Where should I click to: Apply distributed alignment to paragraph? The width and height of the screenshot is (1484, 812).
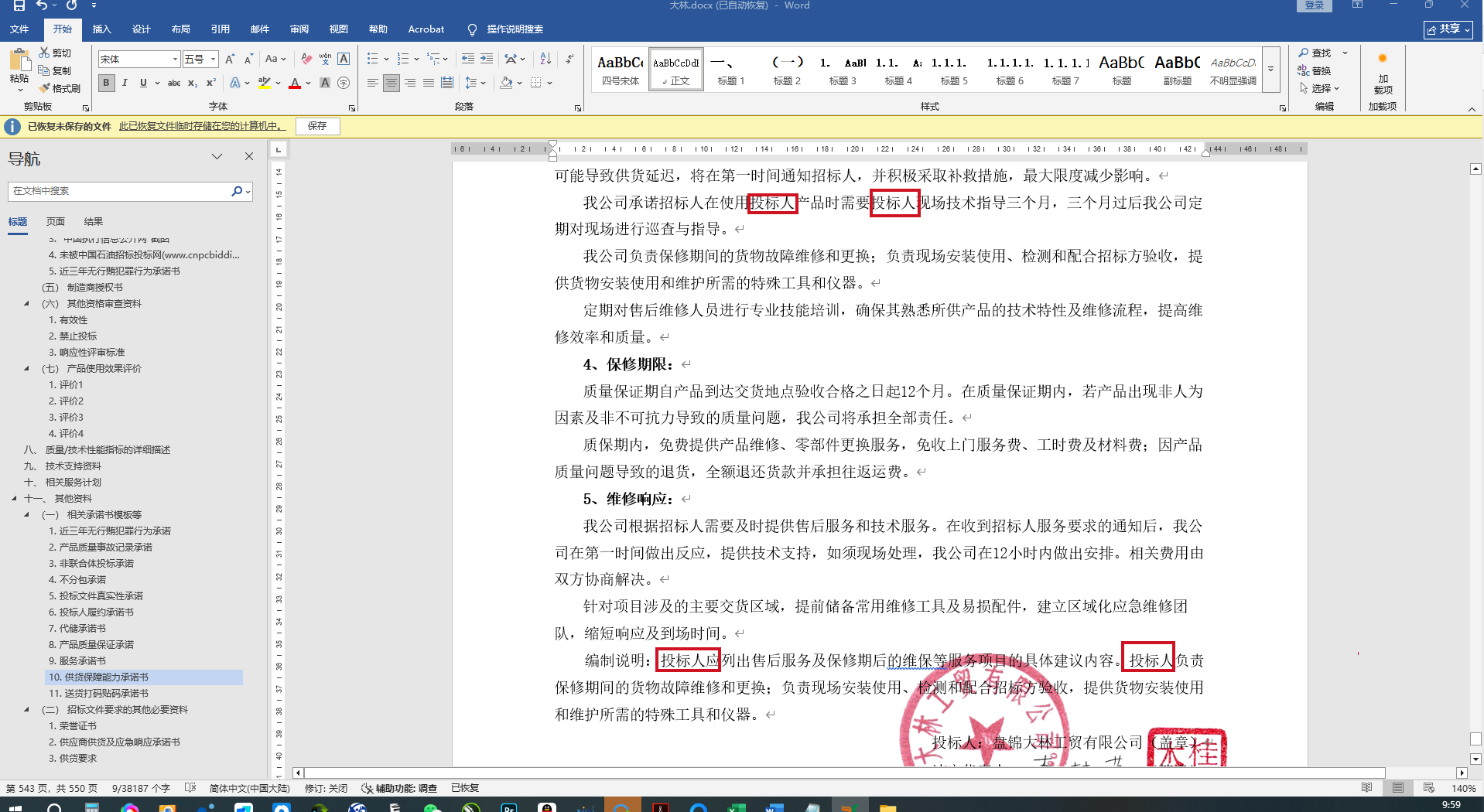pyautogui.click(x=447, y=83)
